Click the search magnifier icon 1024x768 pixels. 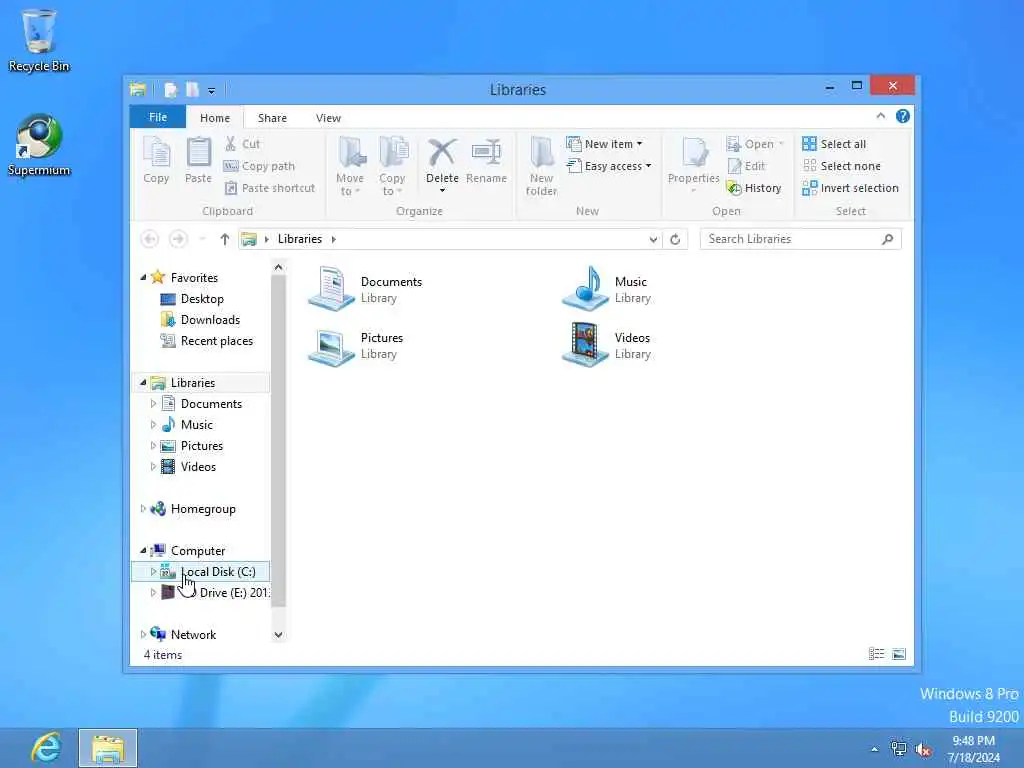point(888,239)
